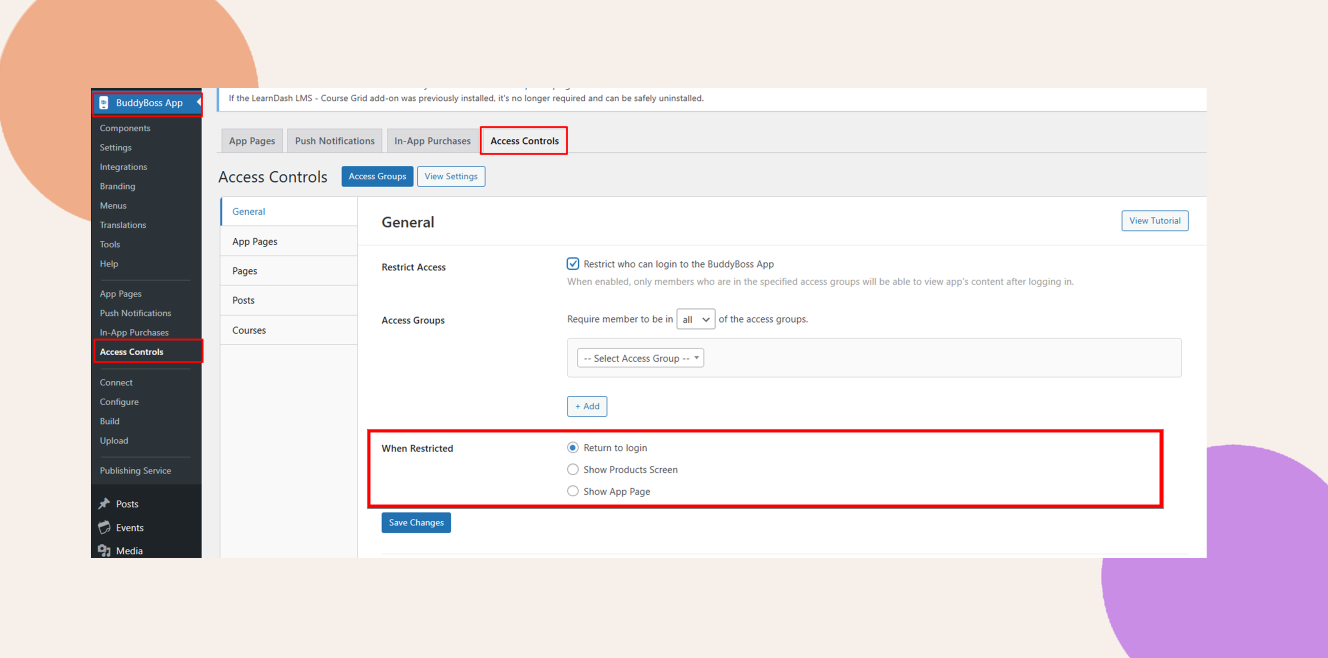The height and width of the screenshot is (658, 1328).
Task: Open Access Controls in admin sidebar
Action: (x=131, y=352)
